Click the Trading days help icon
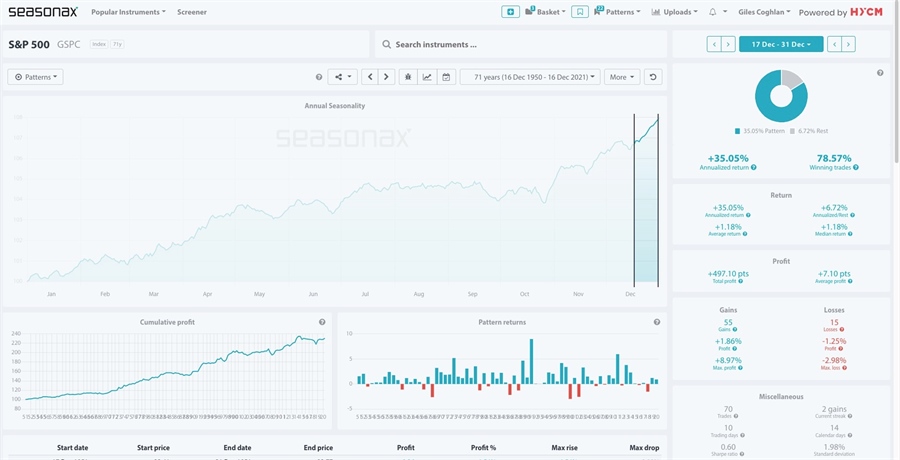The width and height of the screenshot is (900, 460). pyautogui.click(x=742, y=435)
